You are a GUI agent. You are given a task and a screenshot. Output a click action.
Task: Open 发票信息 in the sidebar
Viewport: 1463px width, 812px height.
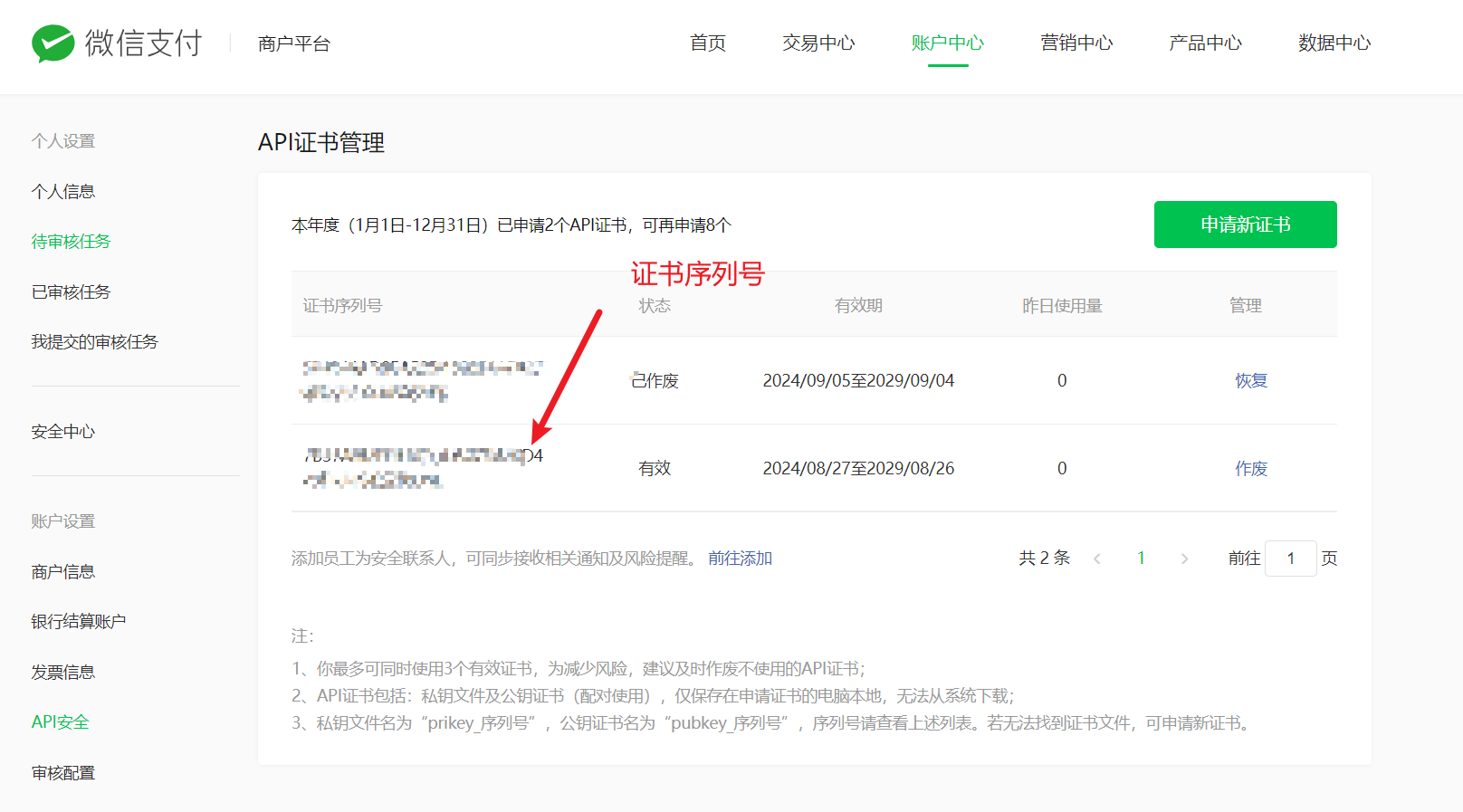click(63, 672)
